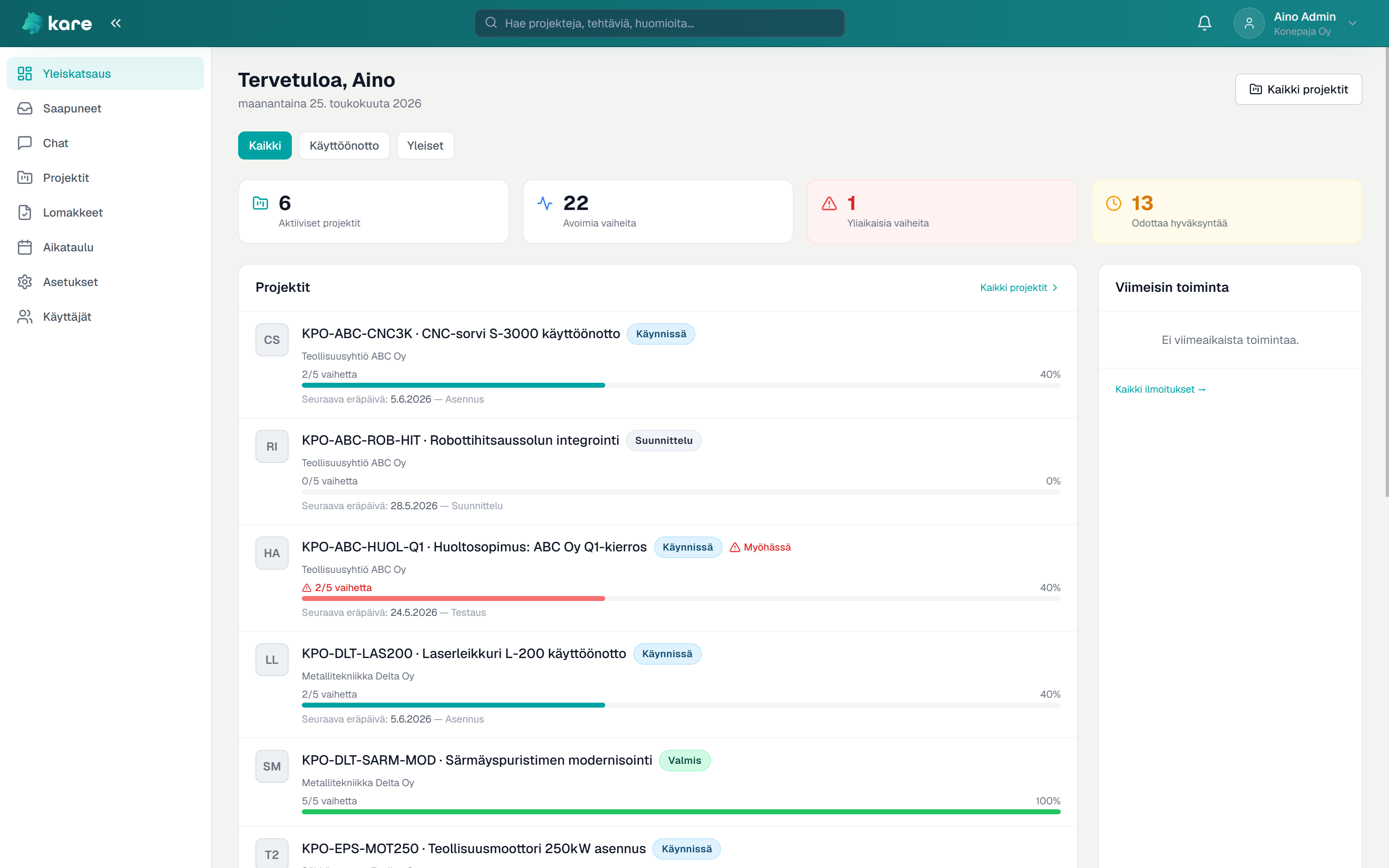
Task: Open the notifications bell
Action: pyautogui.click(x=1204, y=23)
